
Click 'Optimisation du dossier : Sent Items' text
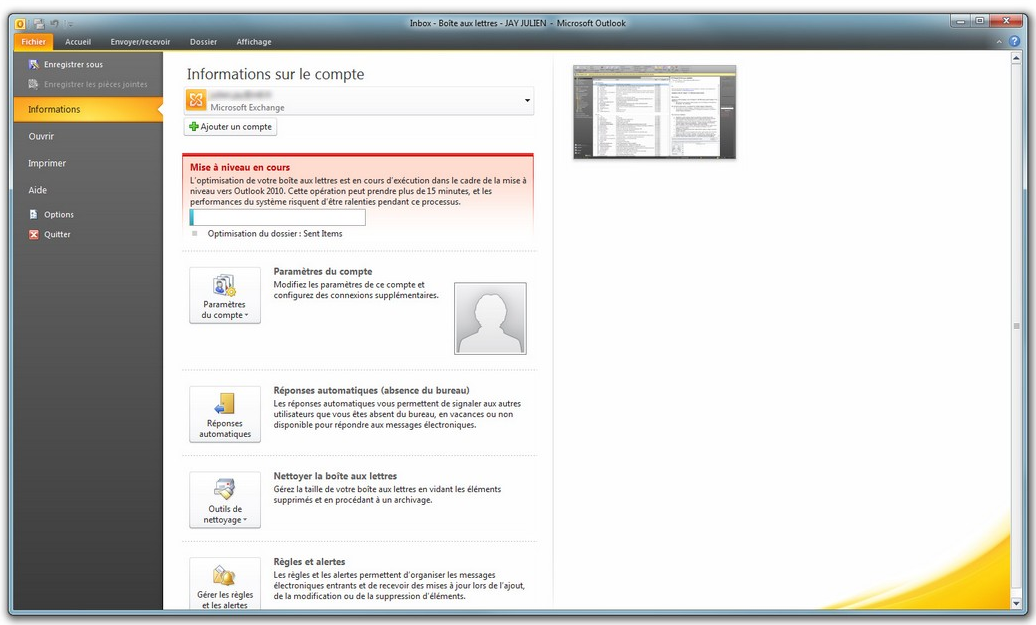point(275,233)
